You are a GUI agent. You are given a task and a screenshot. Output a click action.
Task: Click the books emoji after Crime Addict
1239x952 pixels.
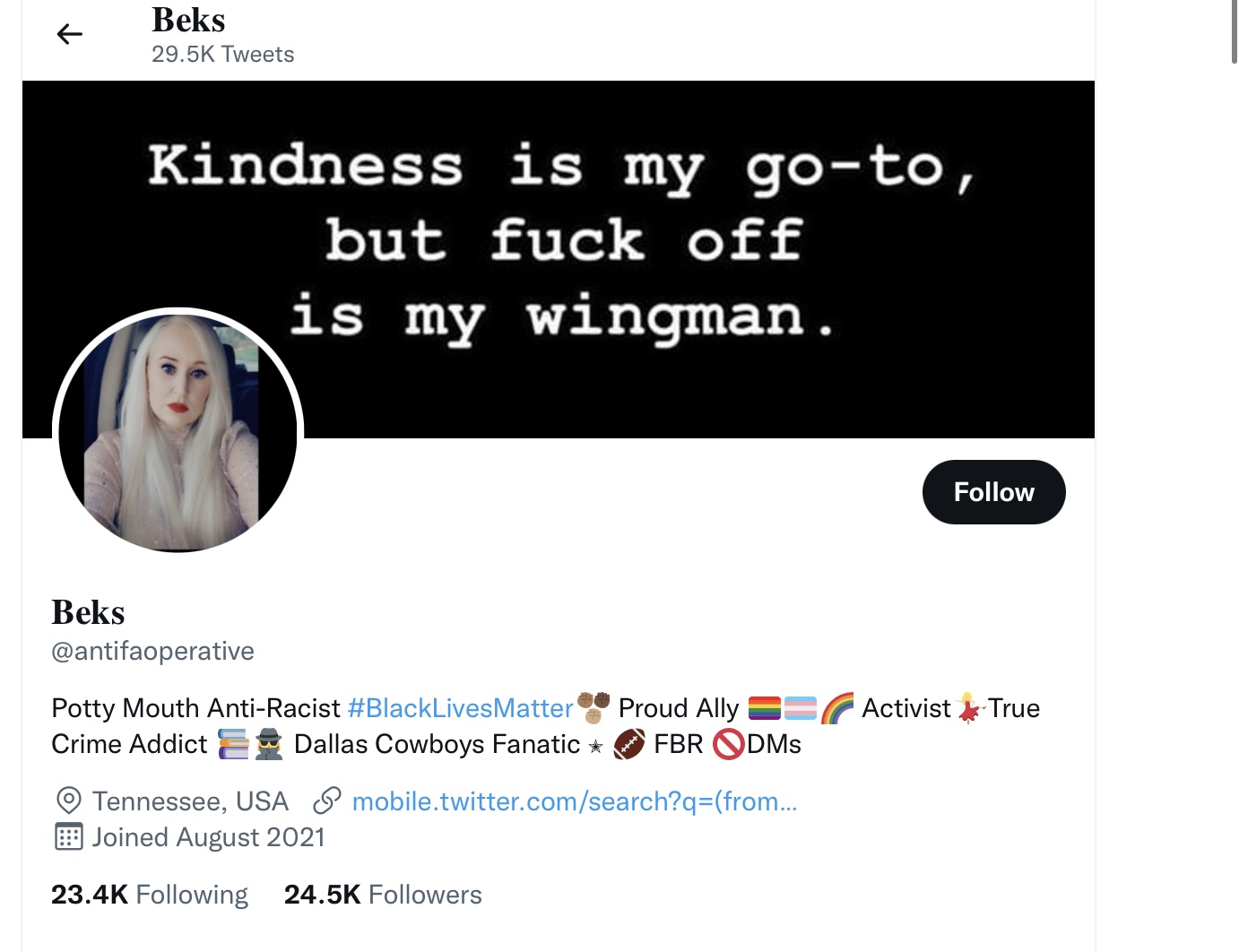coord(233,745)
